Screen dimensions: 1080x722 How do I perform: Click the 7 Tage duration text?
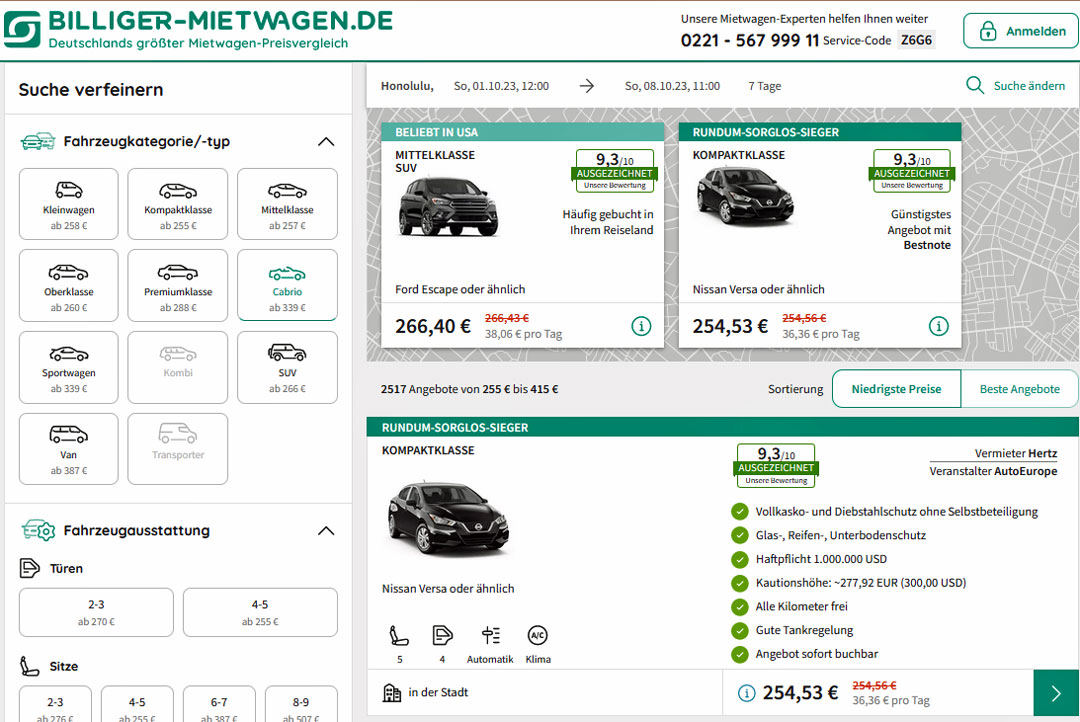pos(765,86)
